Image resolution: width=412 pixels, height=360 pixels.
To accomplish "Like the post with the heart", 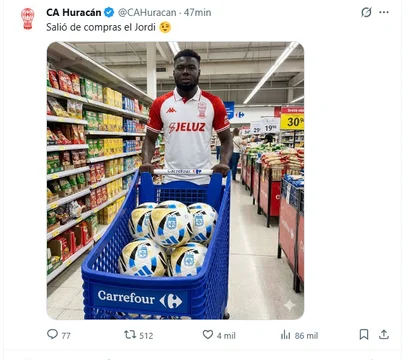I will pos(208,334).
